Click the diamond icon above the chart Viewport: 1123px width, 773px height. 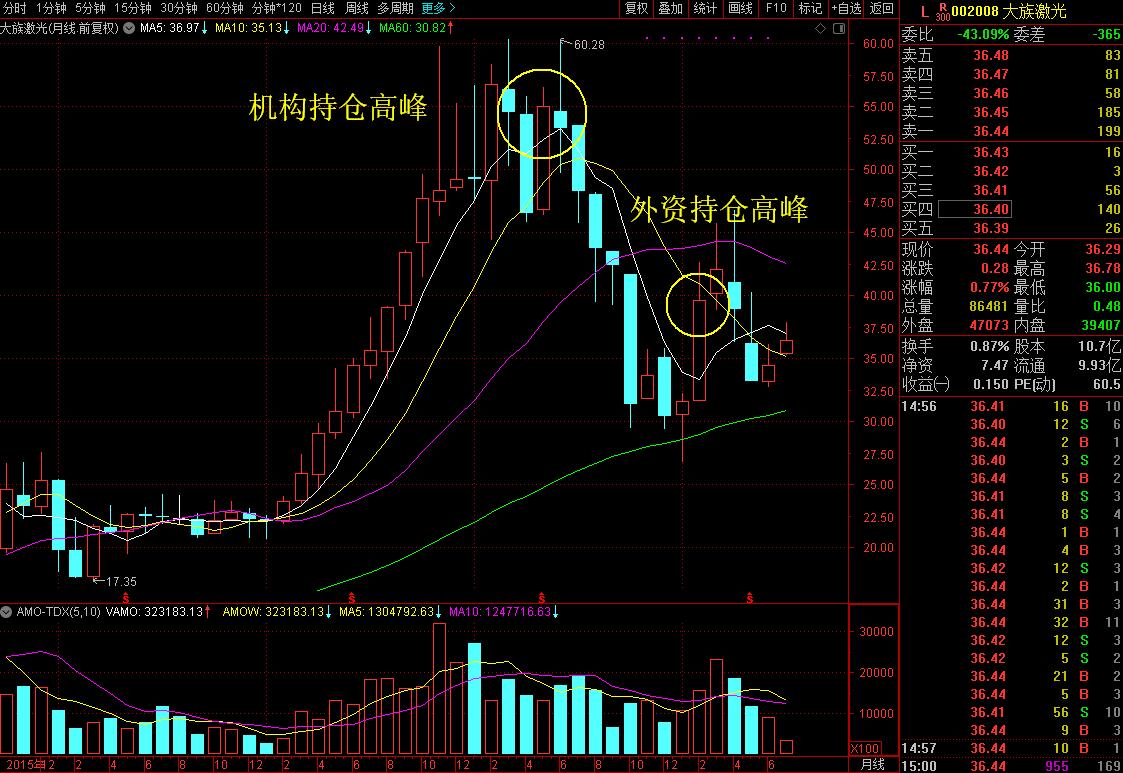pos(821,29)
